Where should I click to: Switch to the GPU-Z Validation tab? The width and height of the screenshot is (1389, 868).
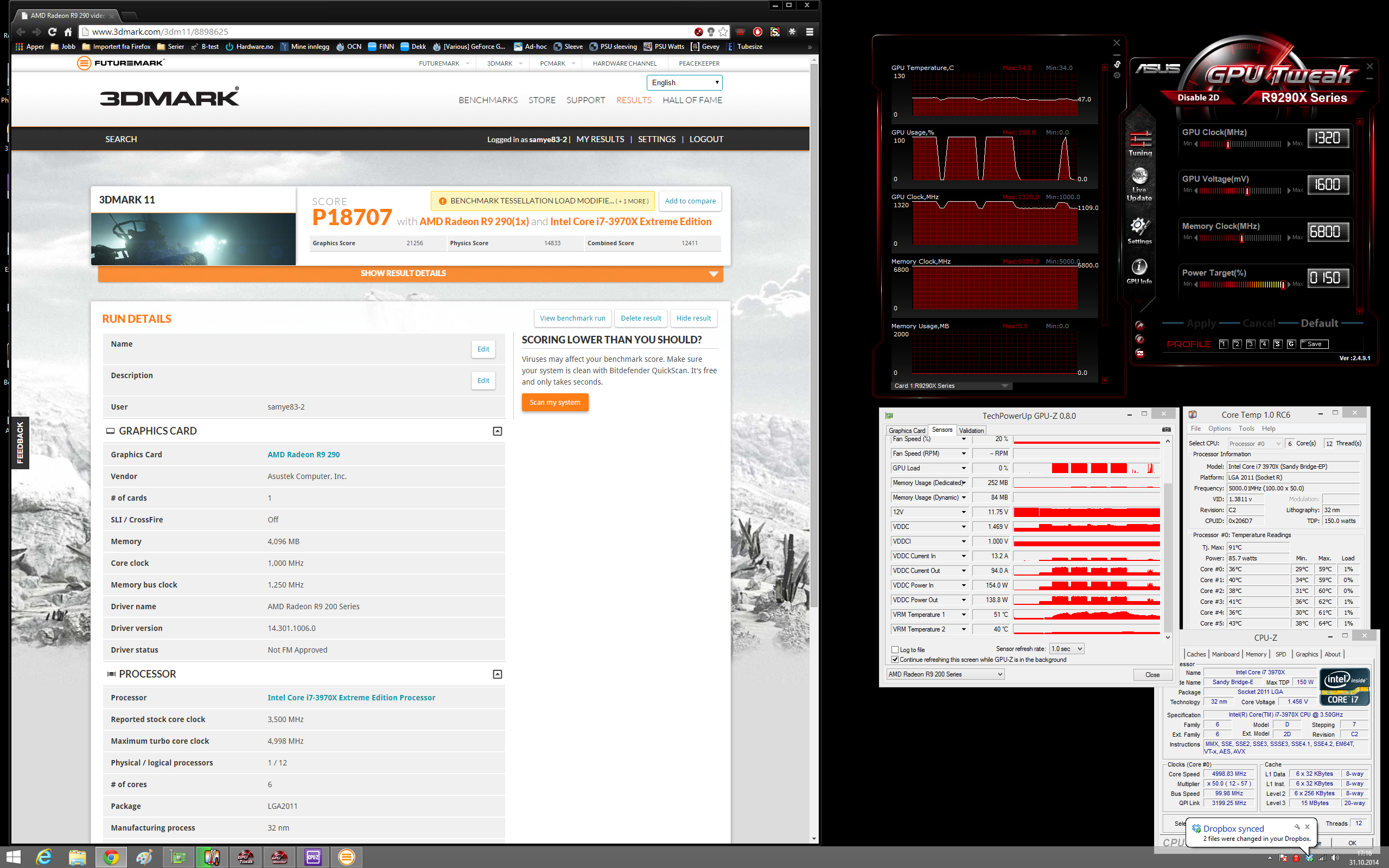[971, 430]
